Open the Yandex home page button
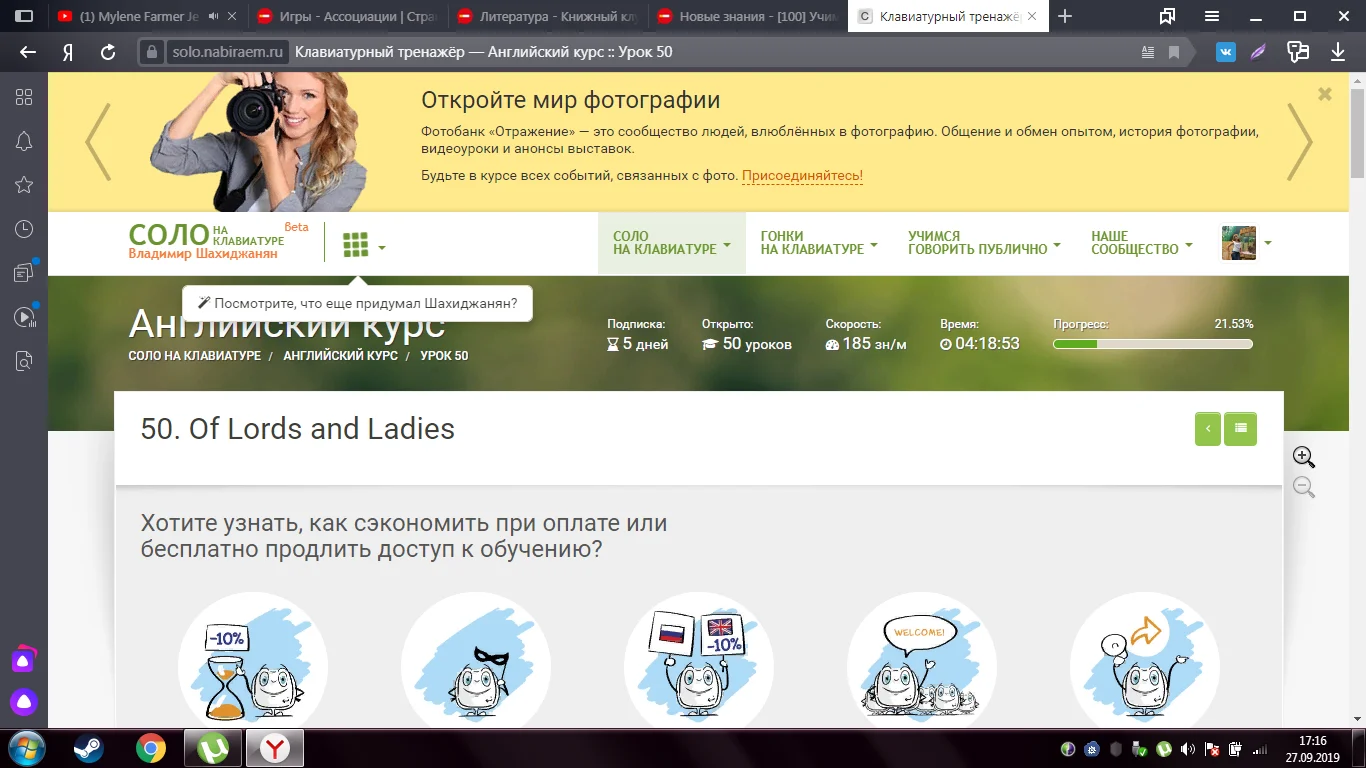The width and height of the screenshot is (1366, 768). (68, 52)
